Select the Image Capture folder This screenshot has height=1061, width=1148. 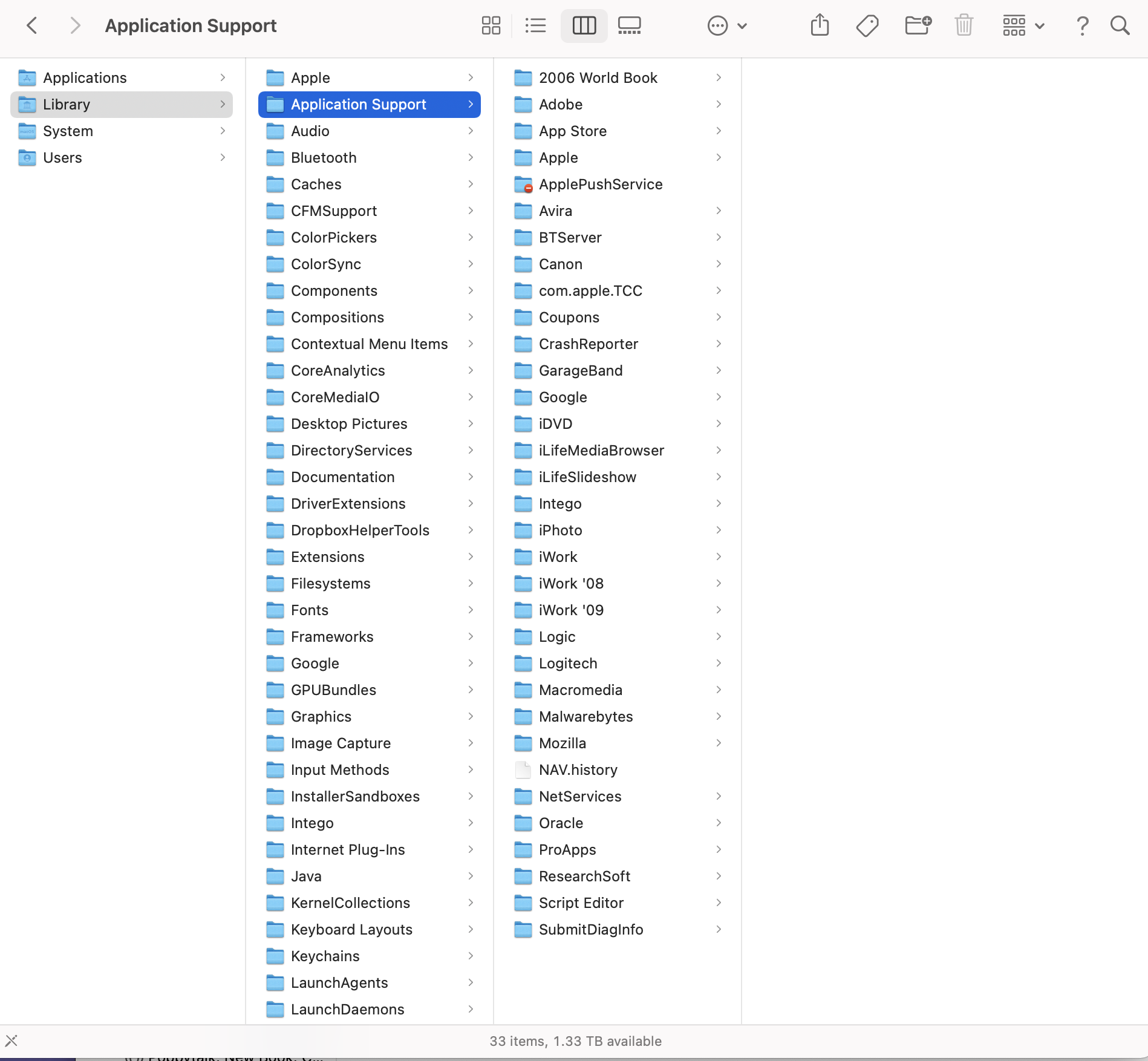370,743
